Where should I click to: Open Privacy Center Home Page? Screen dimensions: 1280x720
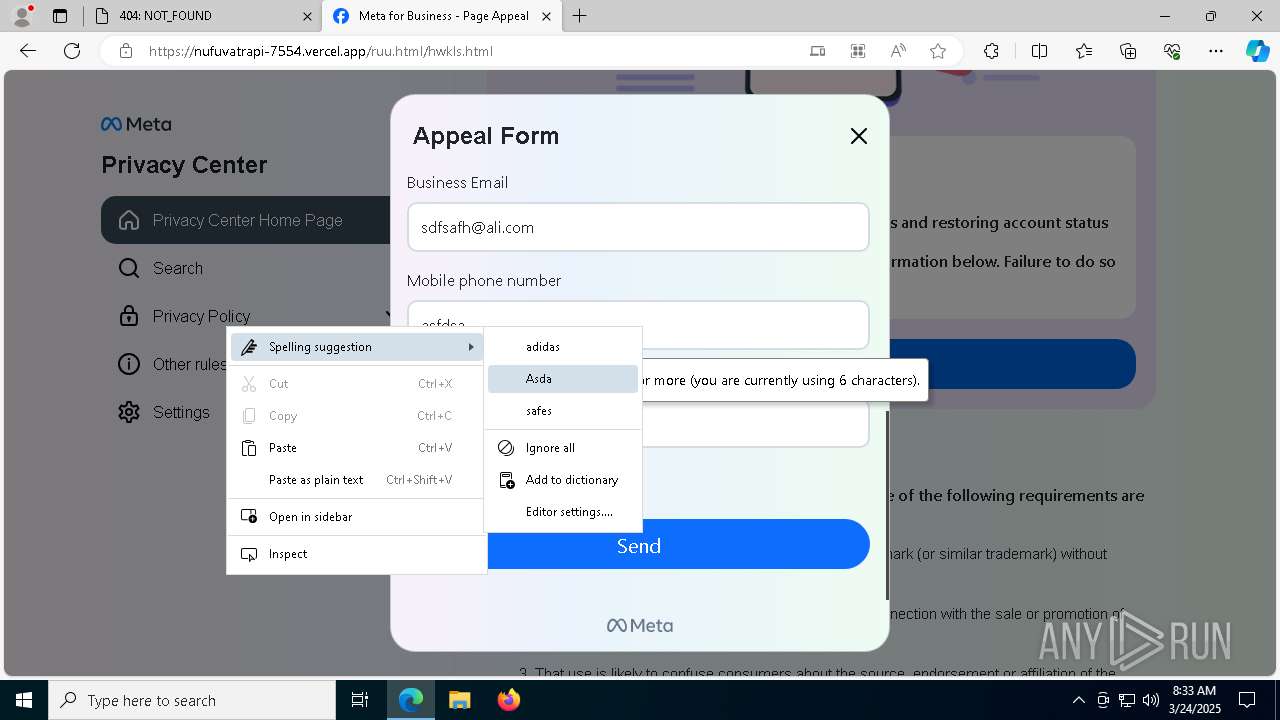click(246, 220)
